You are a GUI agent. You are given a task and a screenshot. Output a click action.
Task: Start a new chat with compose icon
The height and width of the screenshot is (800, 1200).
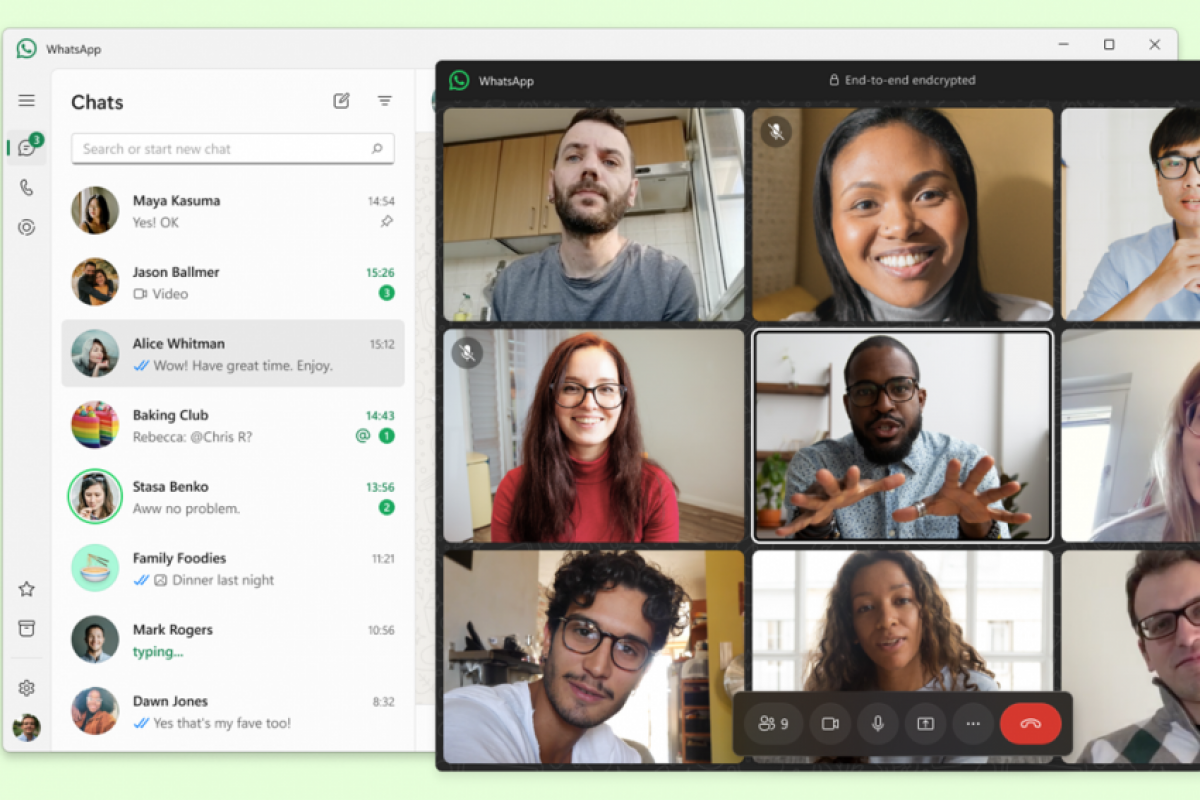342,101
